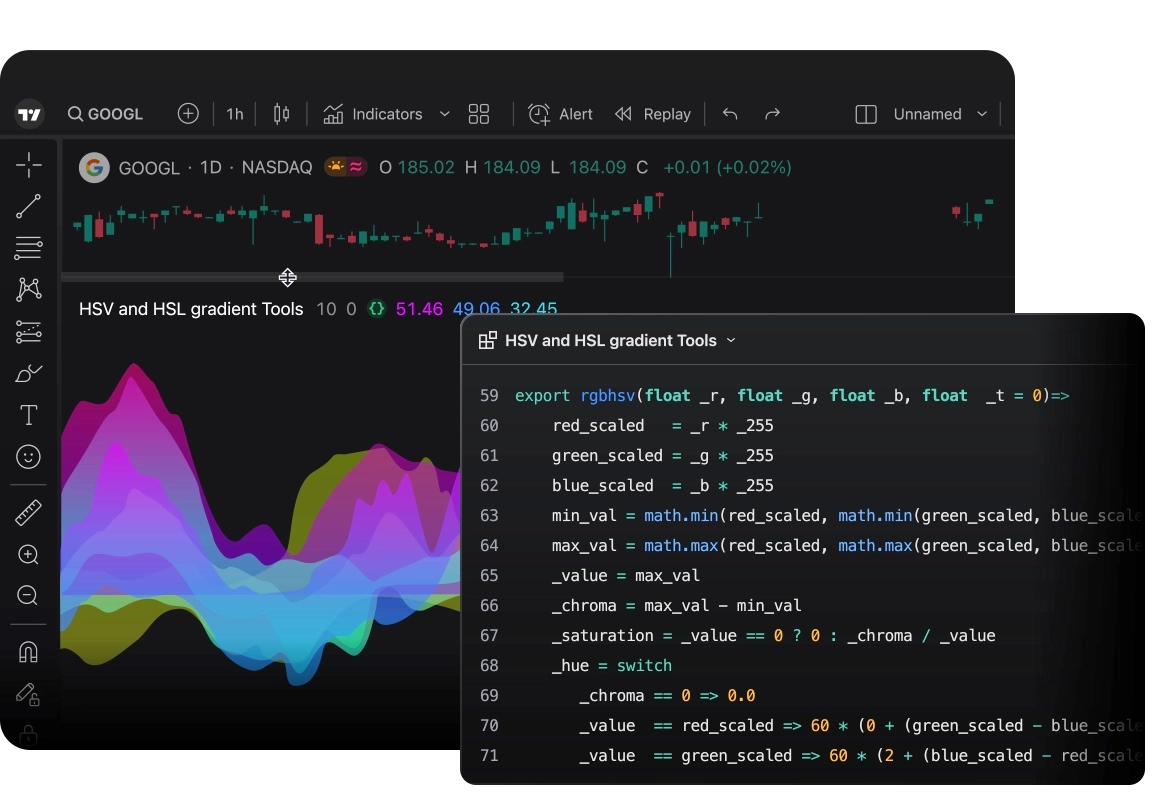Open the emoji icons tool
The image size is (1161, 801).
(x=28, y=457)
